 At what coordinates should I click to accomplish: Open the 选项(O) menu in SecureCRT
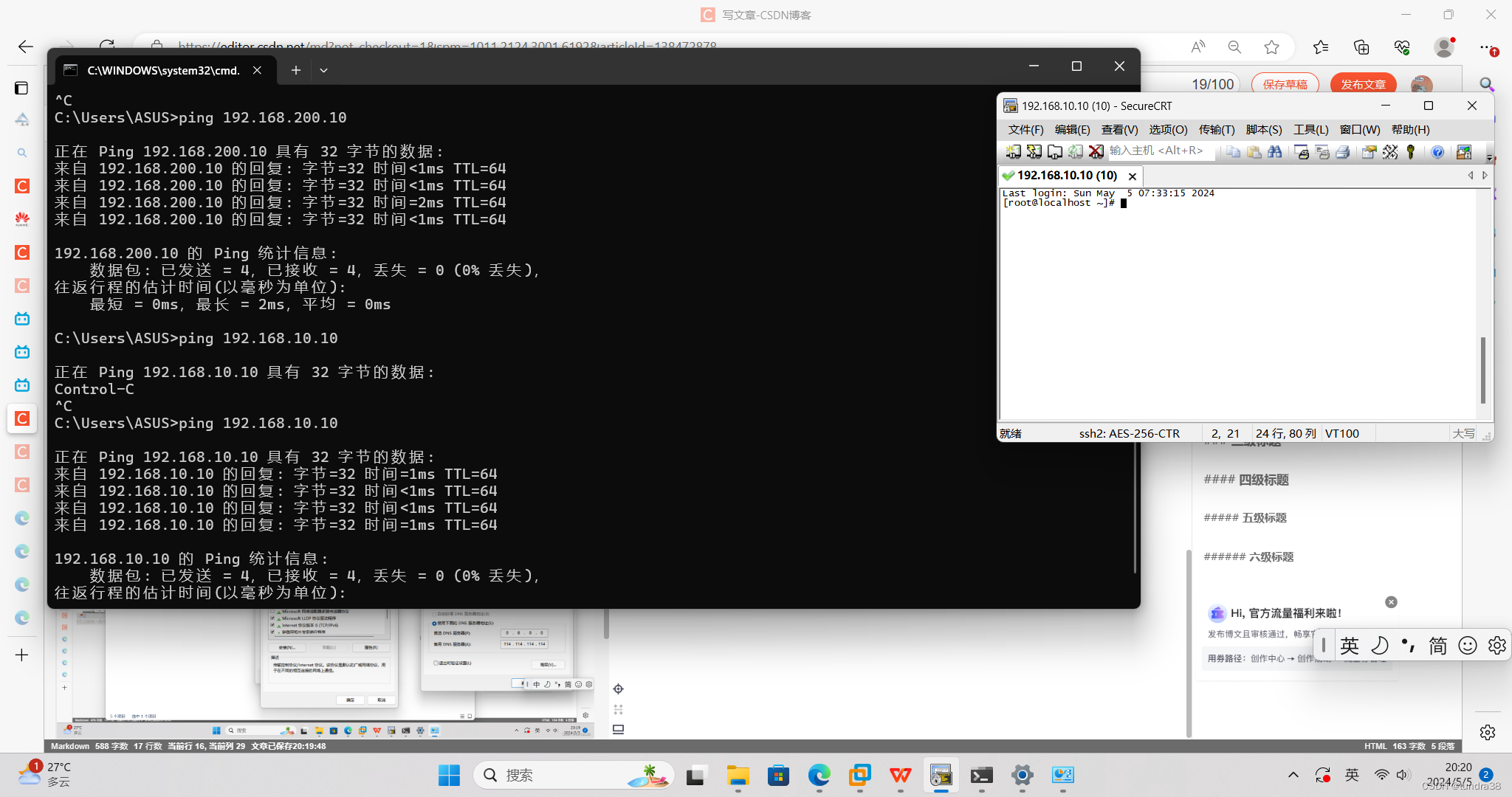[x=1168, y=130]
